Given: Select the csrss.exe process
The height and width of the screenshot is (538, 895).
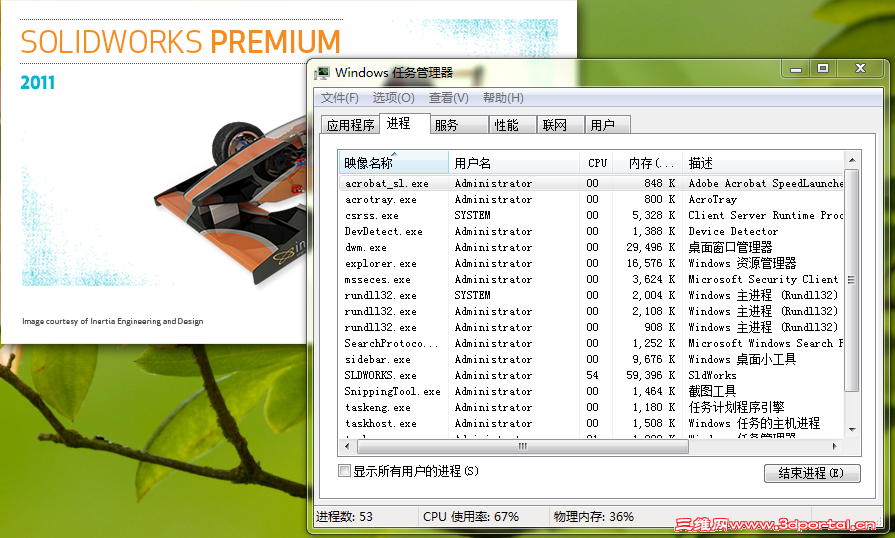Looking at the screenshot, I should point(591,215).
